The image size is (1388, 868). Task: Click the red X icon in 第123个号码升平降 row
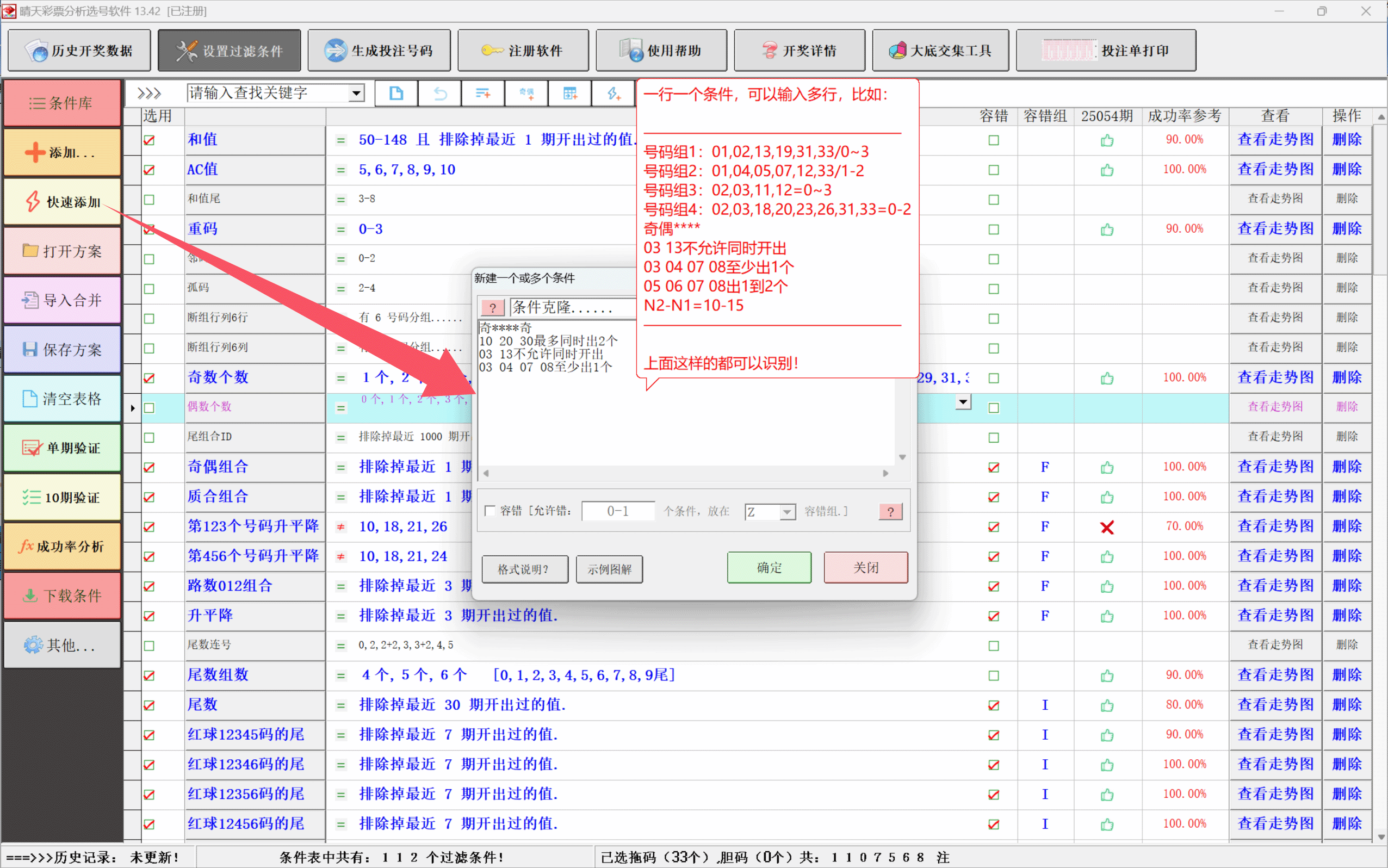[x=1107, y=527]
